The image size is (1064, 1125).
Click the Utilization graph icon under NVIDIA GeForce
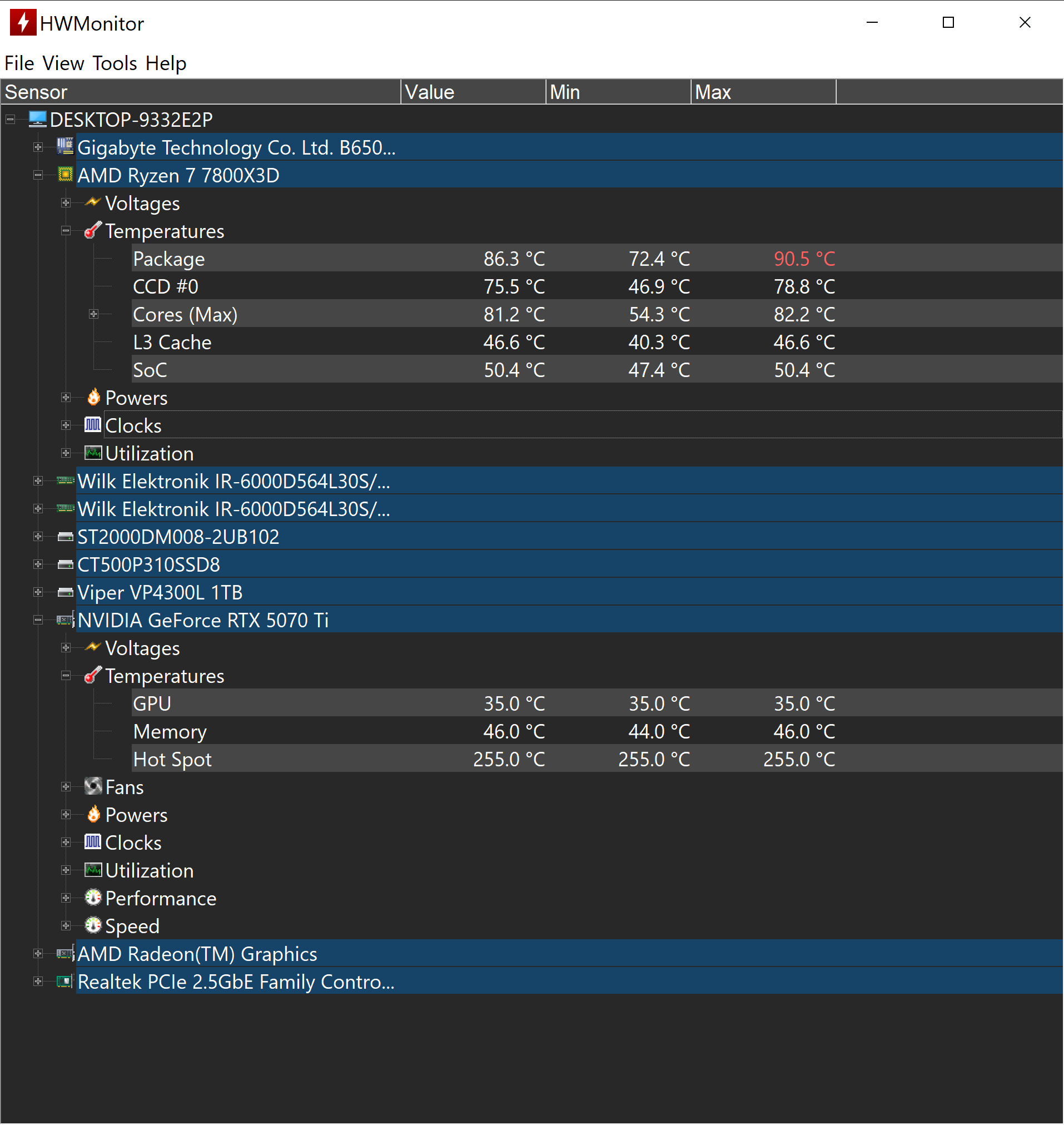[x=93, y=870]
